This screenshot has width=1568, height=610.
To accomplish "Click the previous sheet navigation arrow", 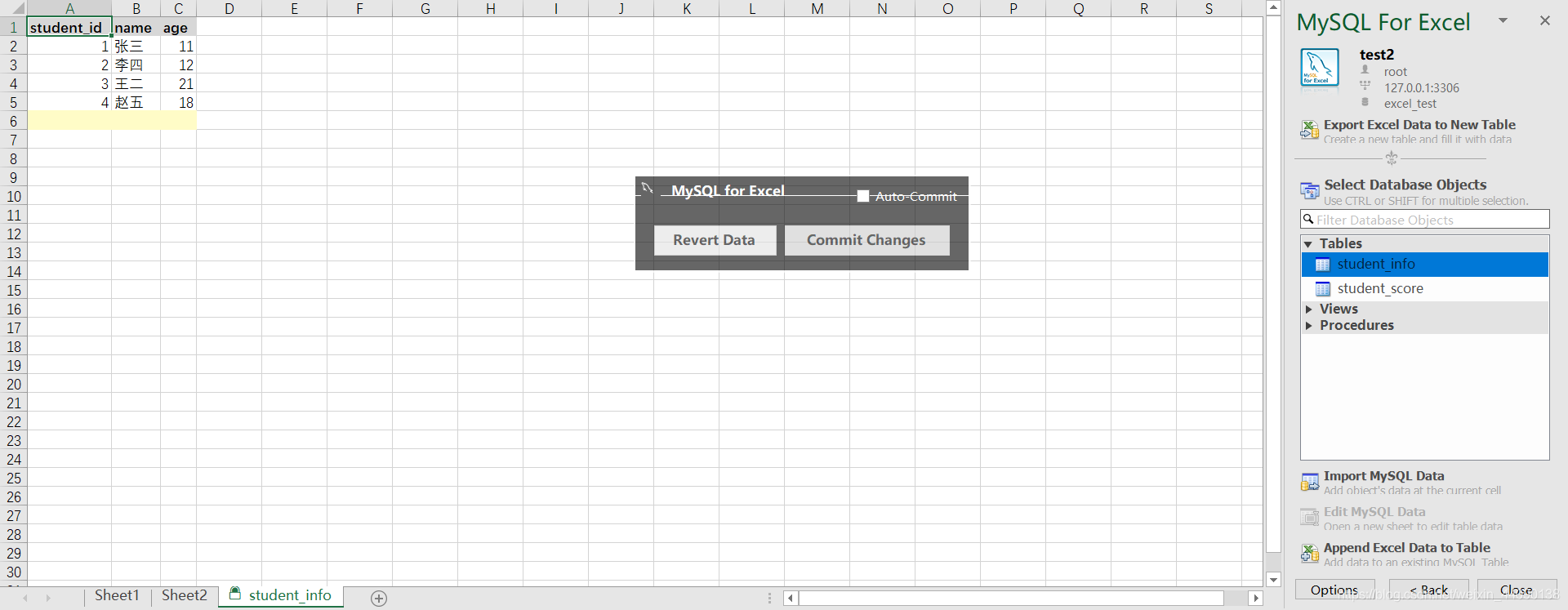I will pyautogui.click(x=25, y=599).
